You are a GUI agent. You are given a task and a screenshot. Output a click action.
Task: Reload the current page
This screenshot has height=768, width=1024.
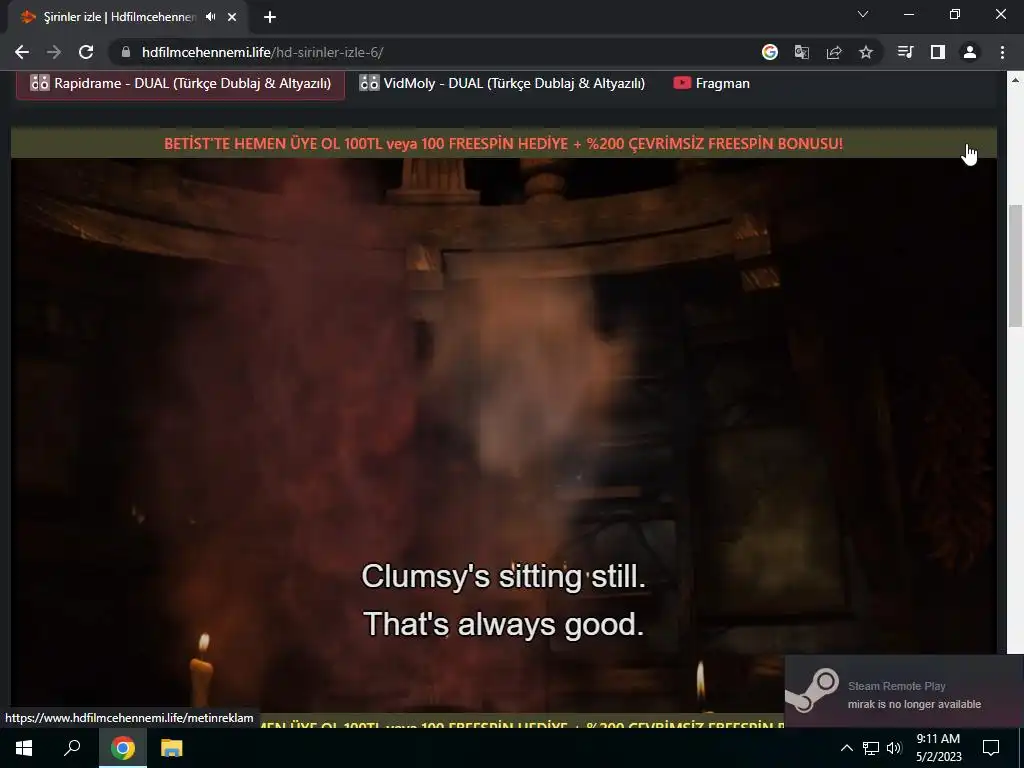click(86, 52)
